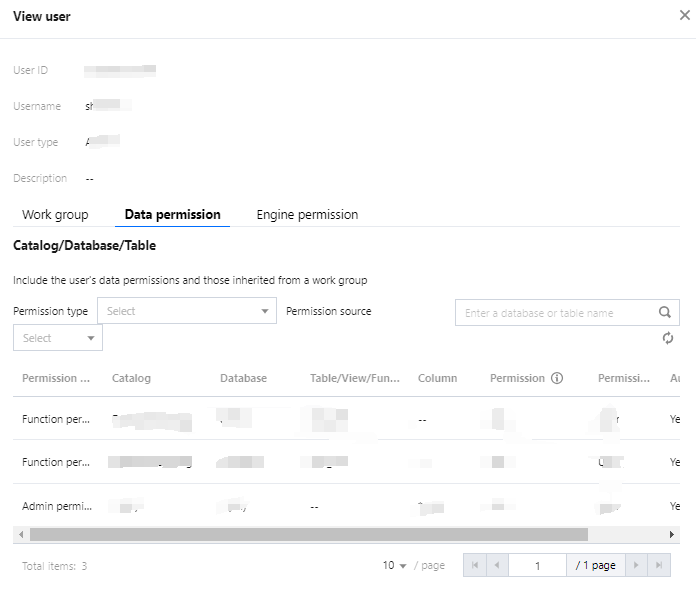Select the Data permission tab
The width and height of the screenshot is (696, 593).
pyautogui.click(x=172, y=215)
